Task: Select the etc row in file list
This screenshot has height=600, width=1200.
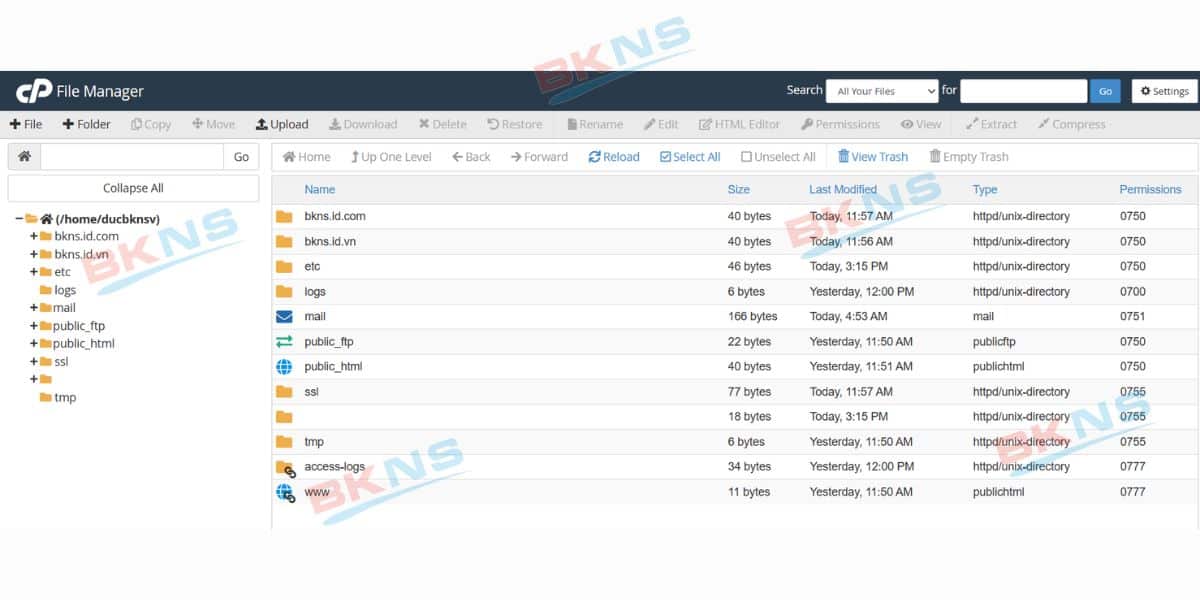Action: pyautogui.click(x=735, y=266)
